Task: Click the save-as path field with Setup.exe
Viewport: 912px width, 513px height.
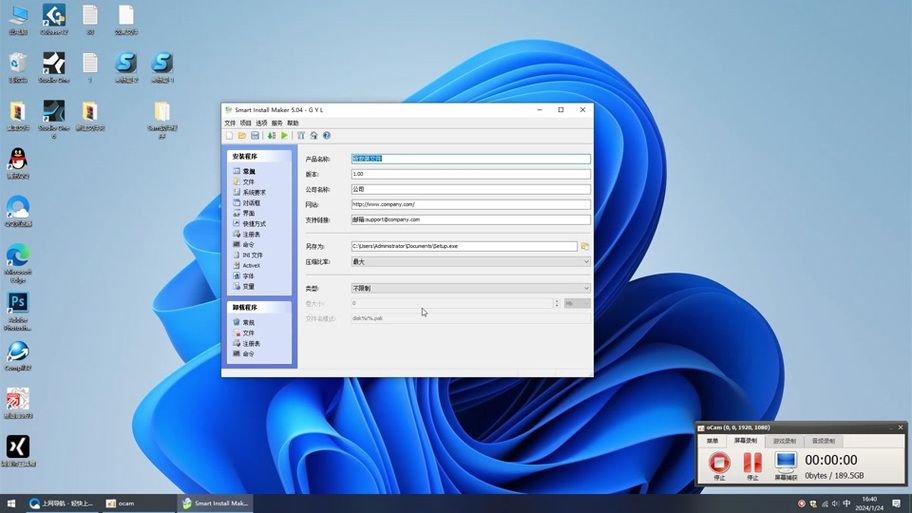Action: (464, 246)
